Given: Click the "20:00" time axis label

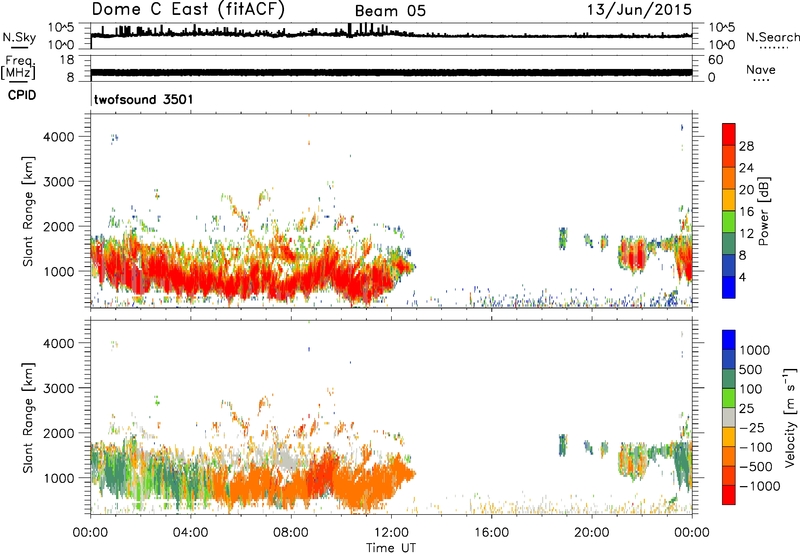Looking at the screenshot, I should pos(592,533).
